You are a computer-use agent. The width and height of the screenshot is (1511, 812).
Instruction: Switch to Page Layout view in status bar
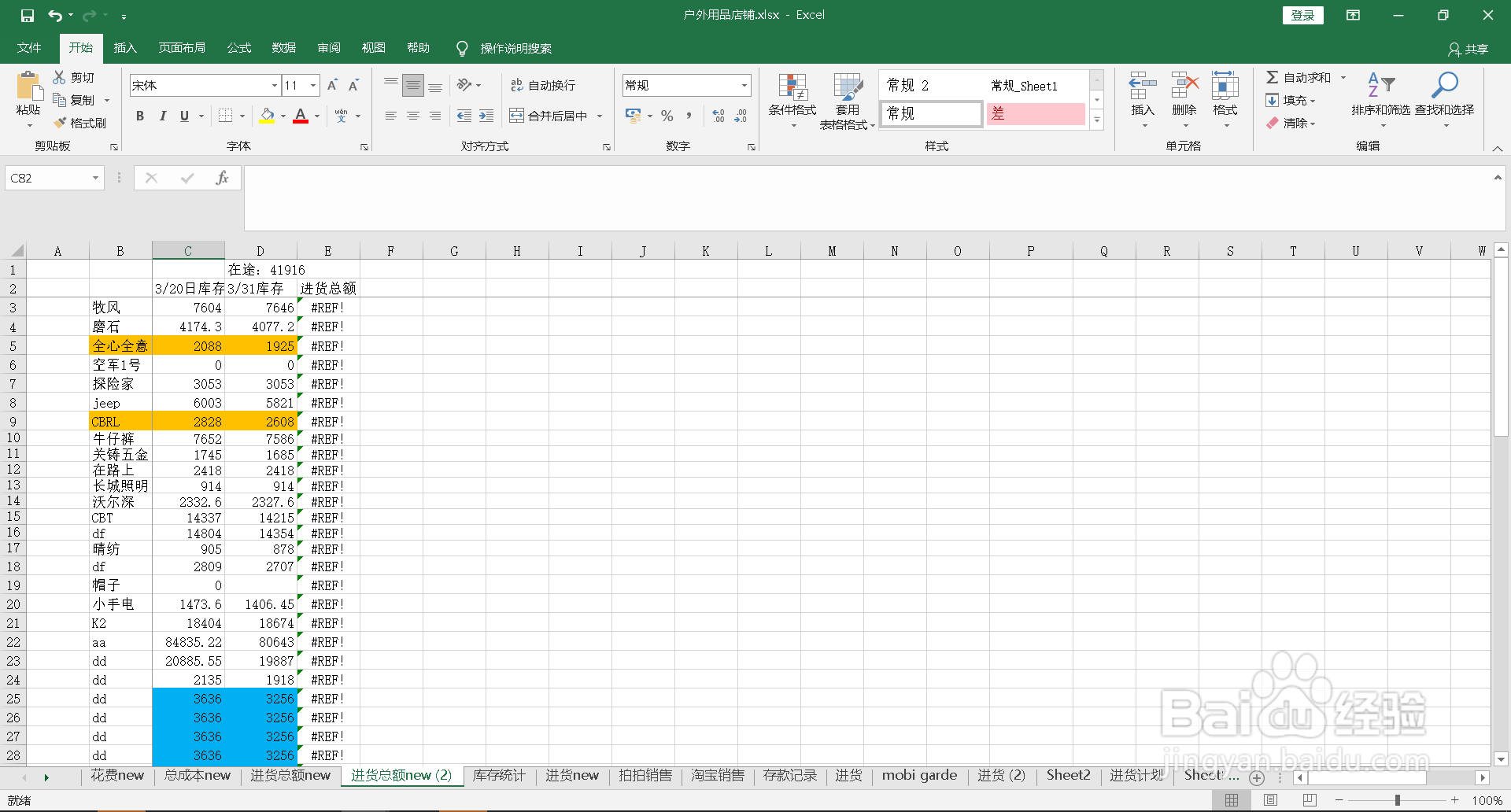[1270, 800]
